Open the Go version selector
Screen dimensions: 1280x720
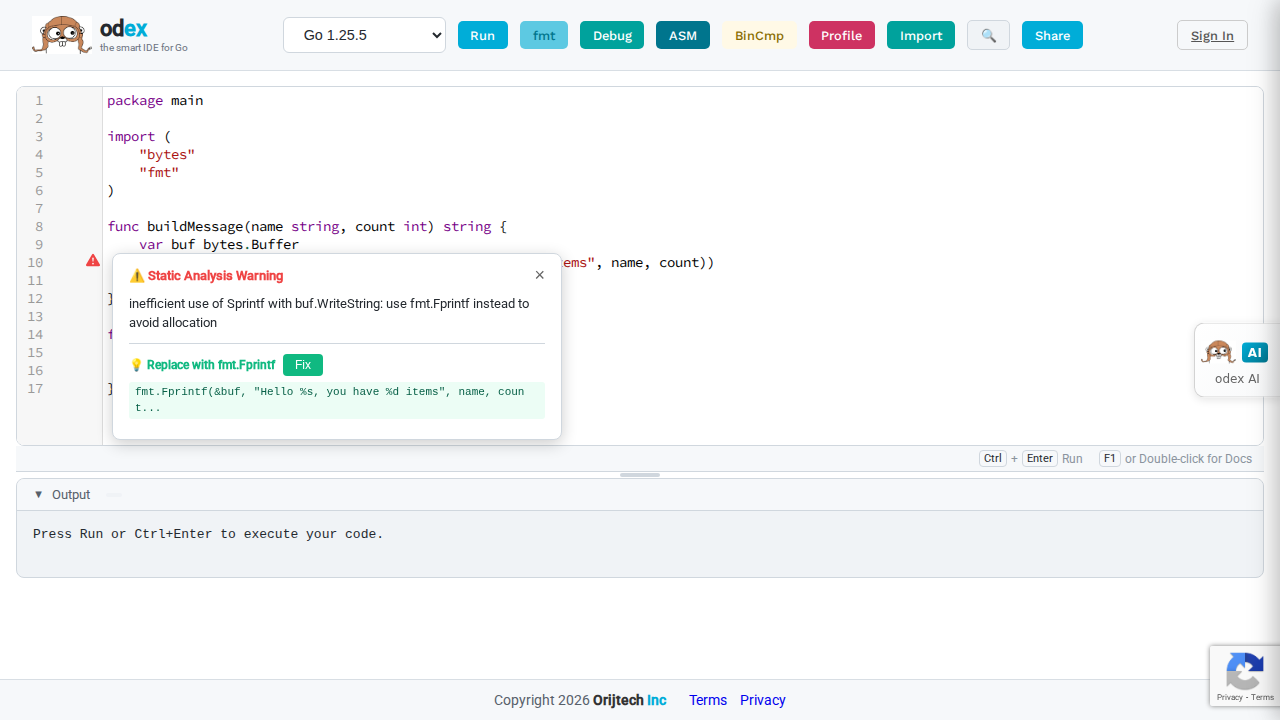(x=364, y=35)
